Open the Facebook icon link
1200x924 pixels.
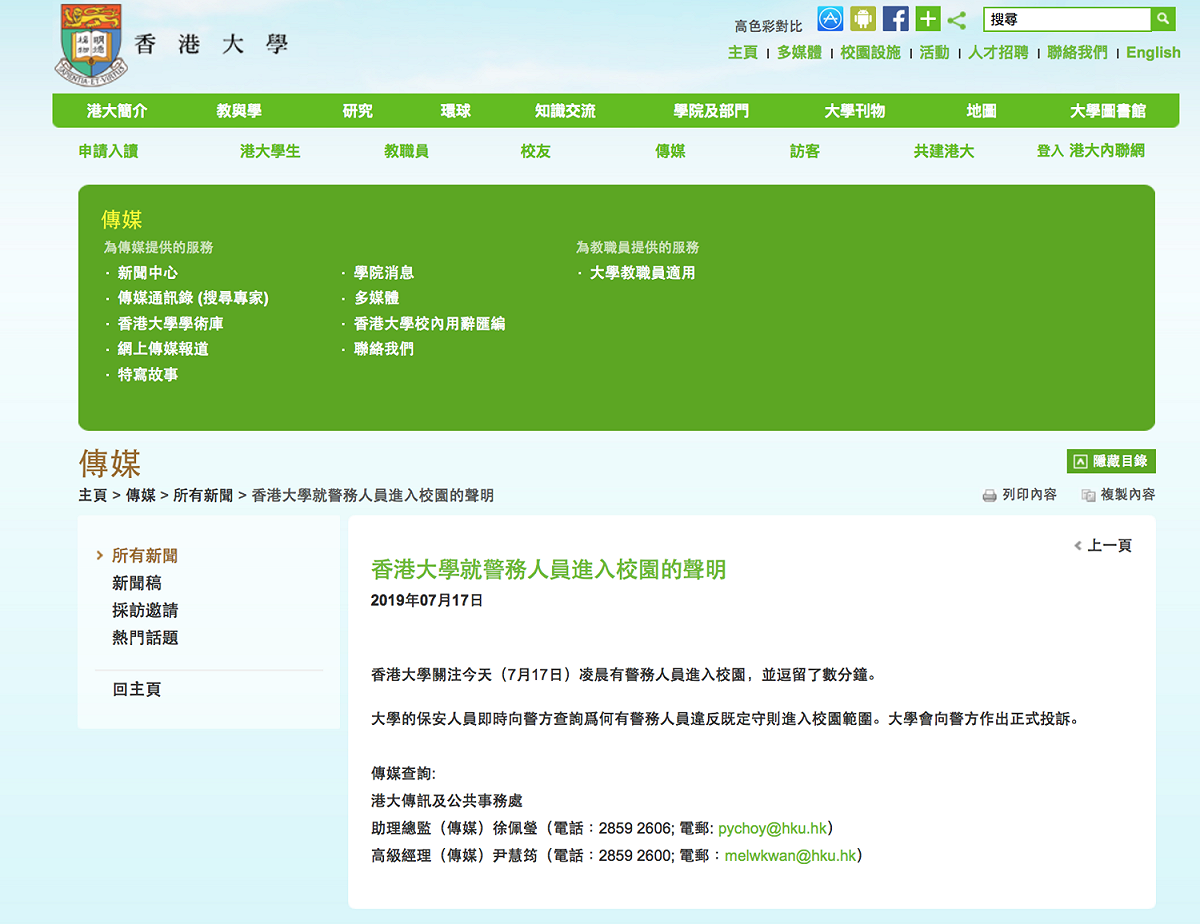point(896,19)
